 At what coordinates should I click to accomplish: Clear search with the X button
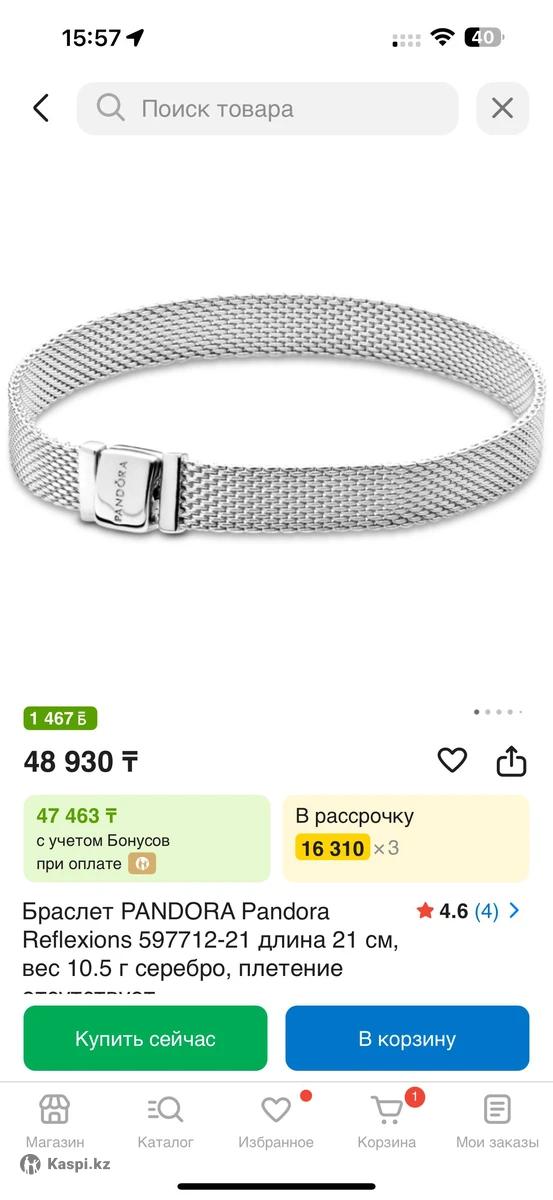(502, 108)
